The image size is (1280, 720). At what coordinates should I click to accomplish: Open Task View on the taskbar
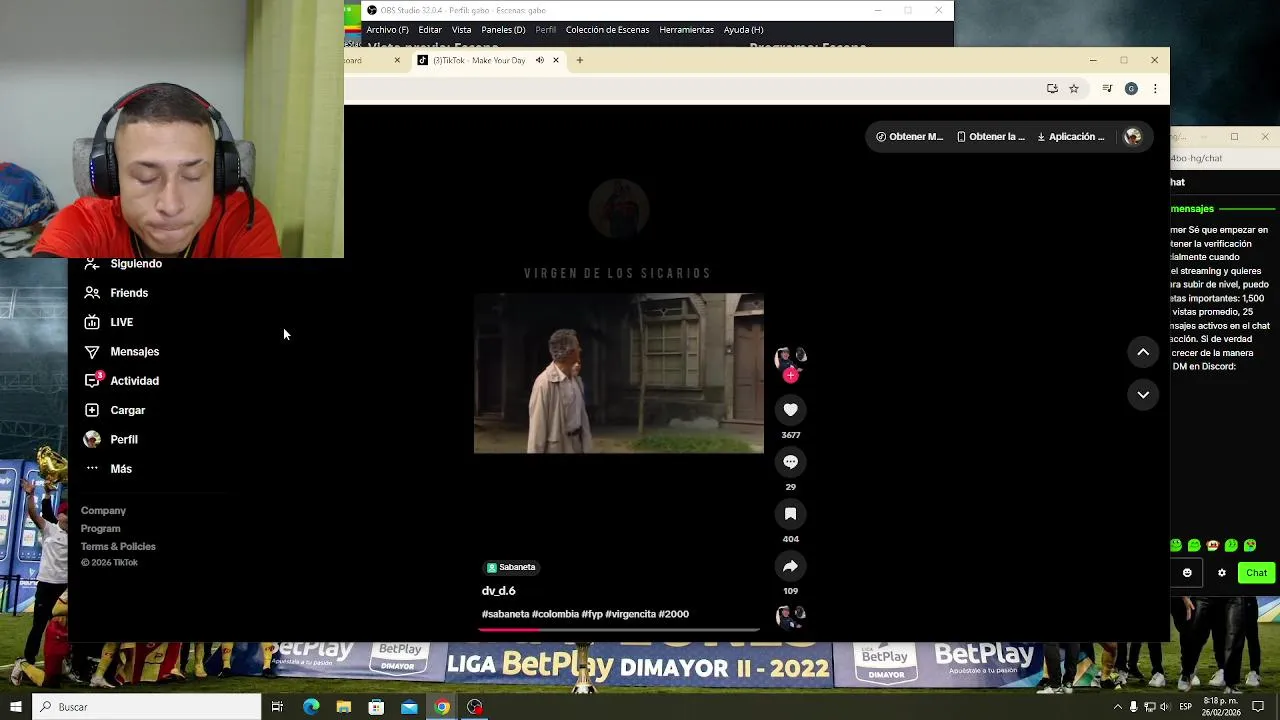pyautogui.click(x=277, y=707)
